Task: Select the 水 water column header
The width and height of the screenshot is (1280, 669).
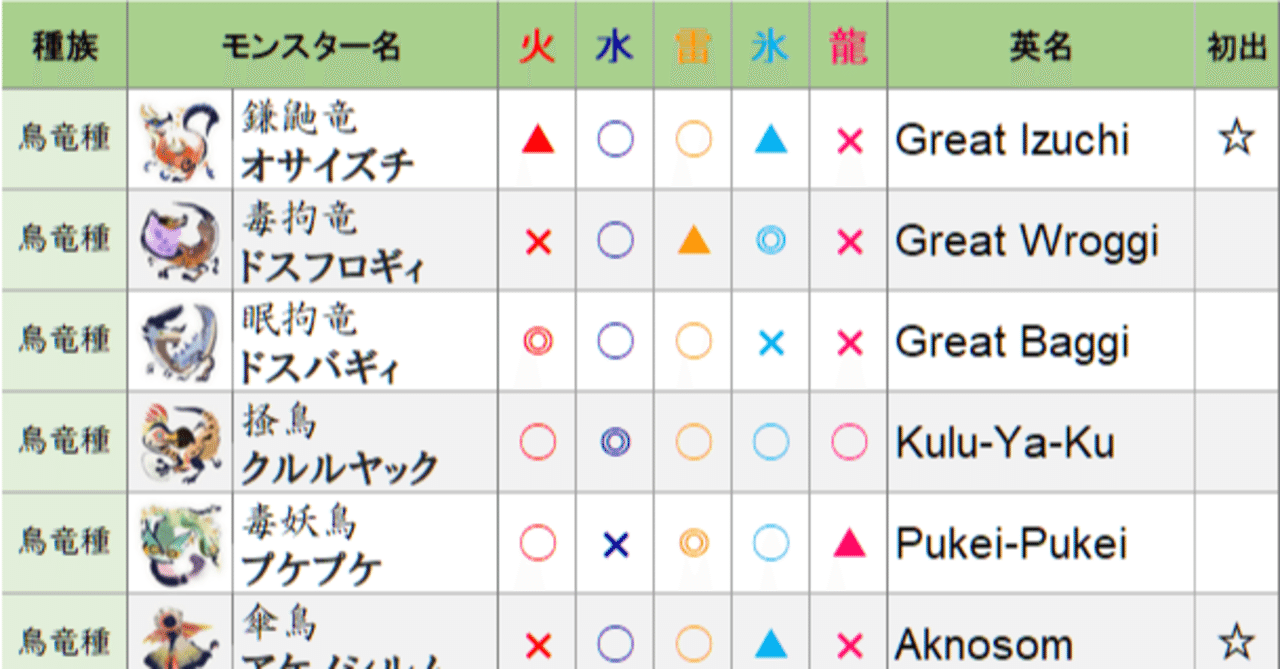Action: [x=615, y=47]
